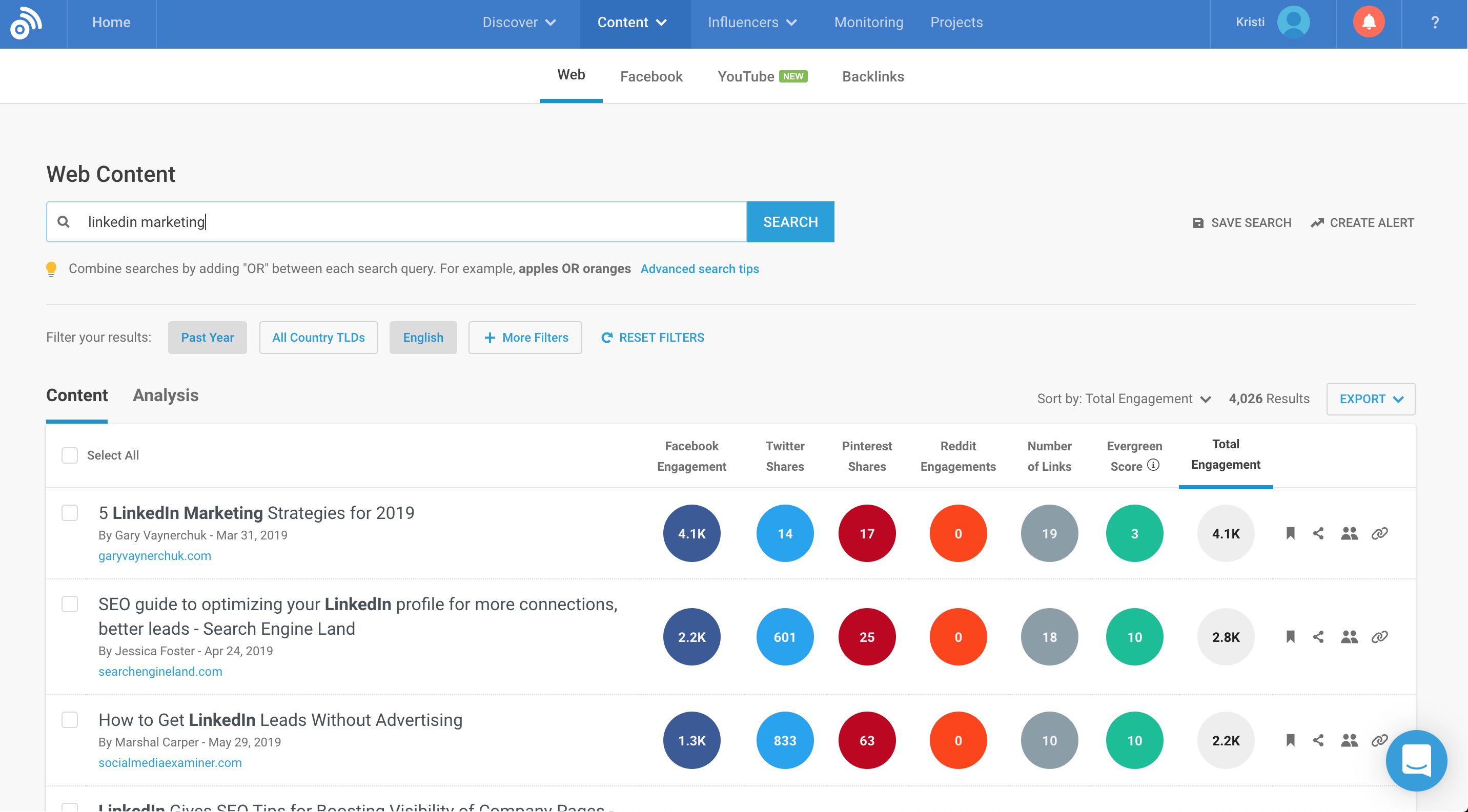Click the lightbulb tip icon
The image size is (1468, 812).
pyautogui.click(x=51, y=269)
